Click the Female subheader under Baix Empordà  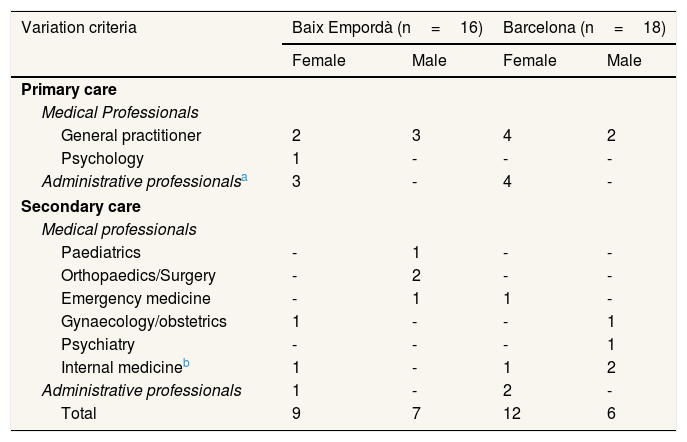pyautogui.click(x=318, y=60)
